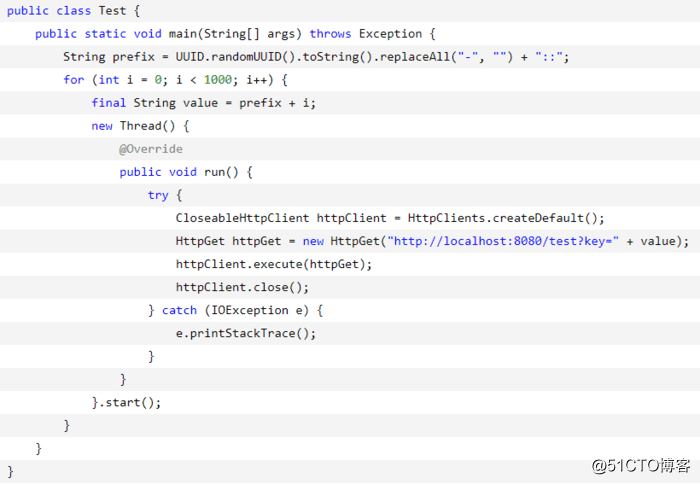This screenshot has width=700, height=484.
Task: Click 'final String value = prefix + i;'
Action: click(x=203, y=103)
